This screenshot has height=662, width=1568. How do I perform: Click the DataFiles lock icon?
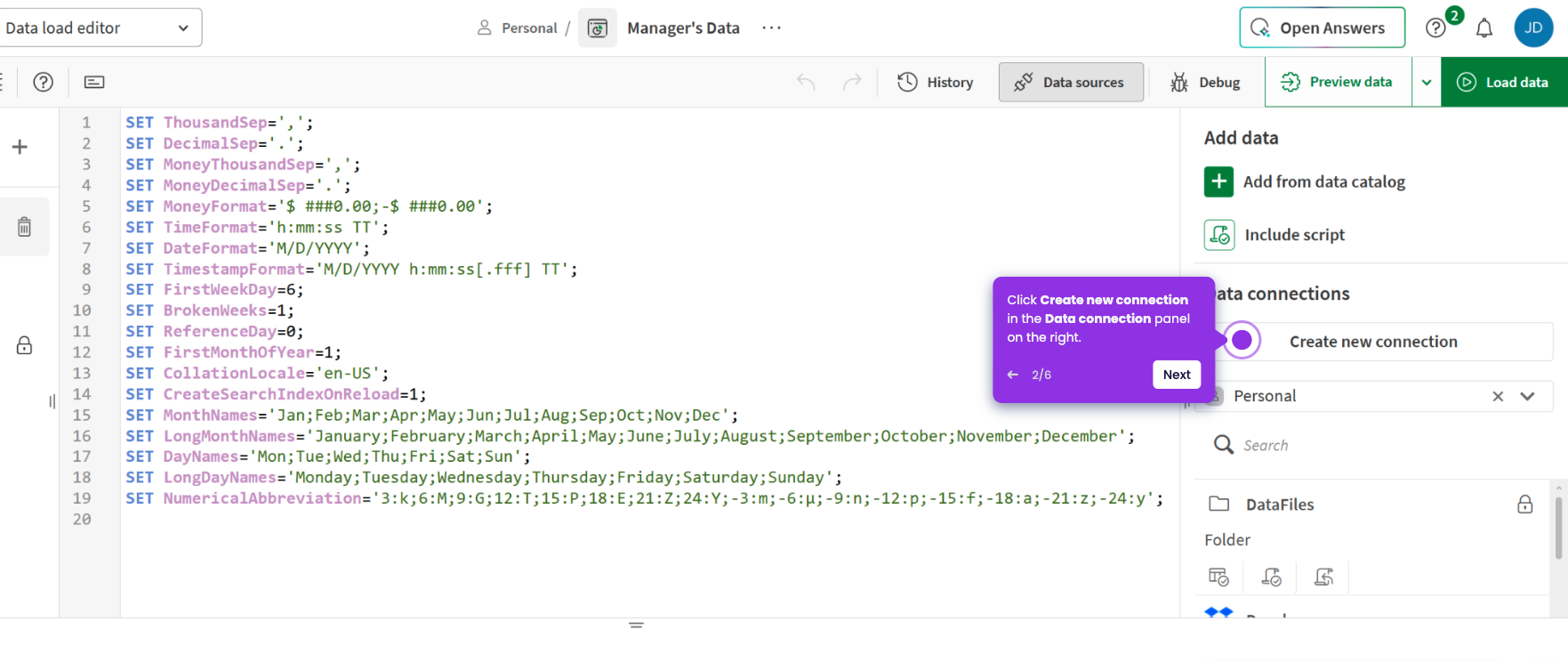(1524, 505)
